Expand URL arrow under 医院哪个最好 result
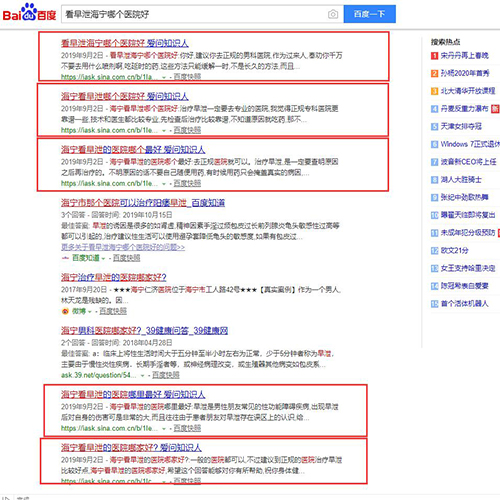The height and width of the screenshot is (500, 500). (164, 184)
